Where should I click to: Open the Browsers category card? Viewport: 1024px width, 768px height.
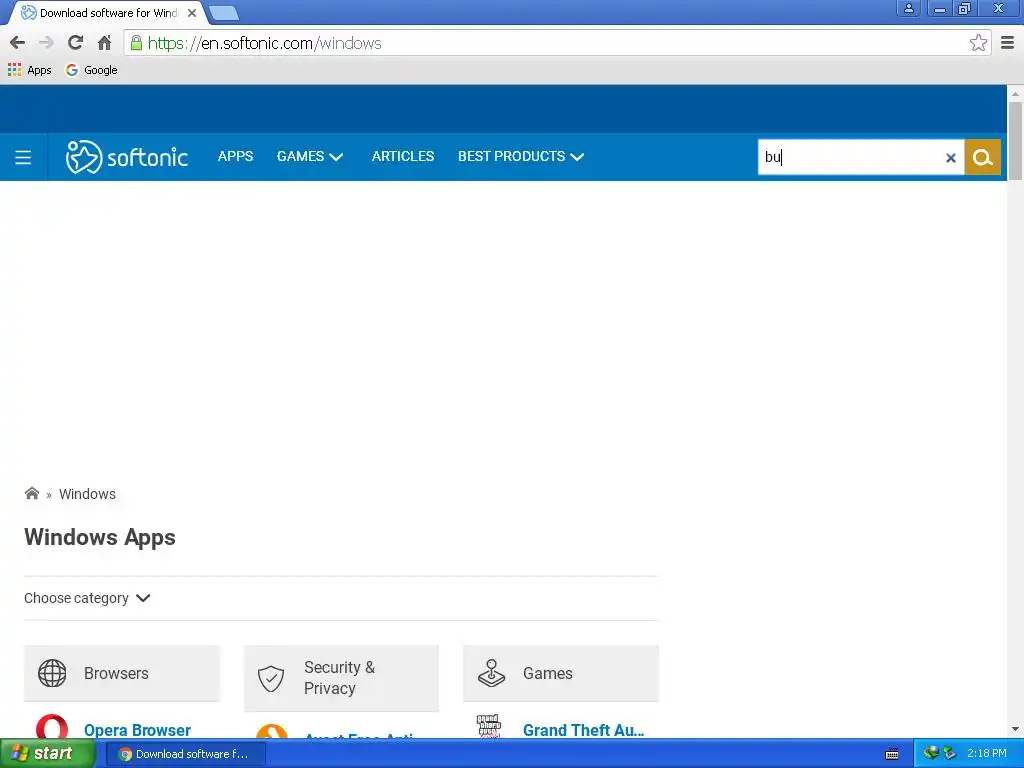121,673
